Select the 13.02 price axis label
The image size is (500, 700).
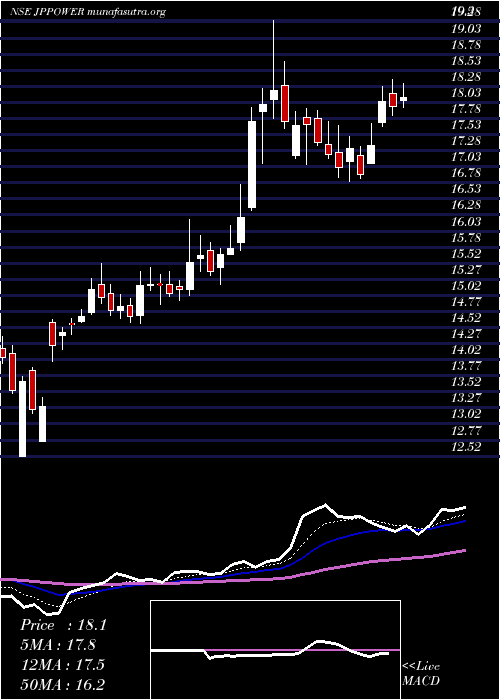(x=466, y=414)
